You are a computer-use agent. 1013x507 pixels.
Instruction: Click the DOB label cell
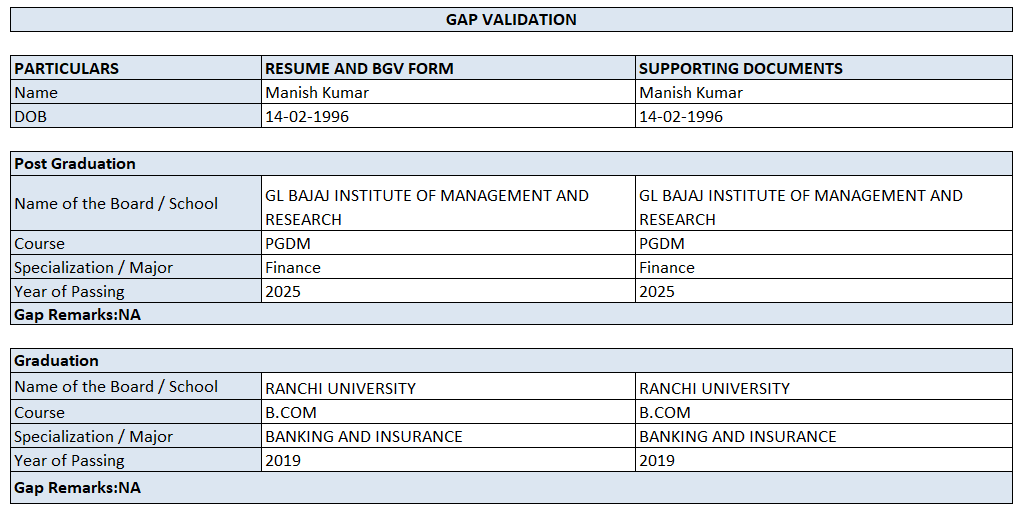pos(31,117)
